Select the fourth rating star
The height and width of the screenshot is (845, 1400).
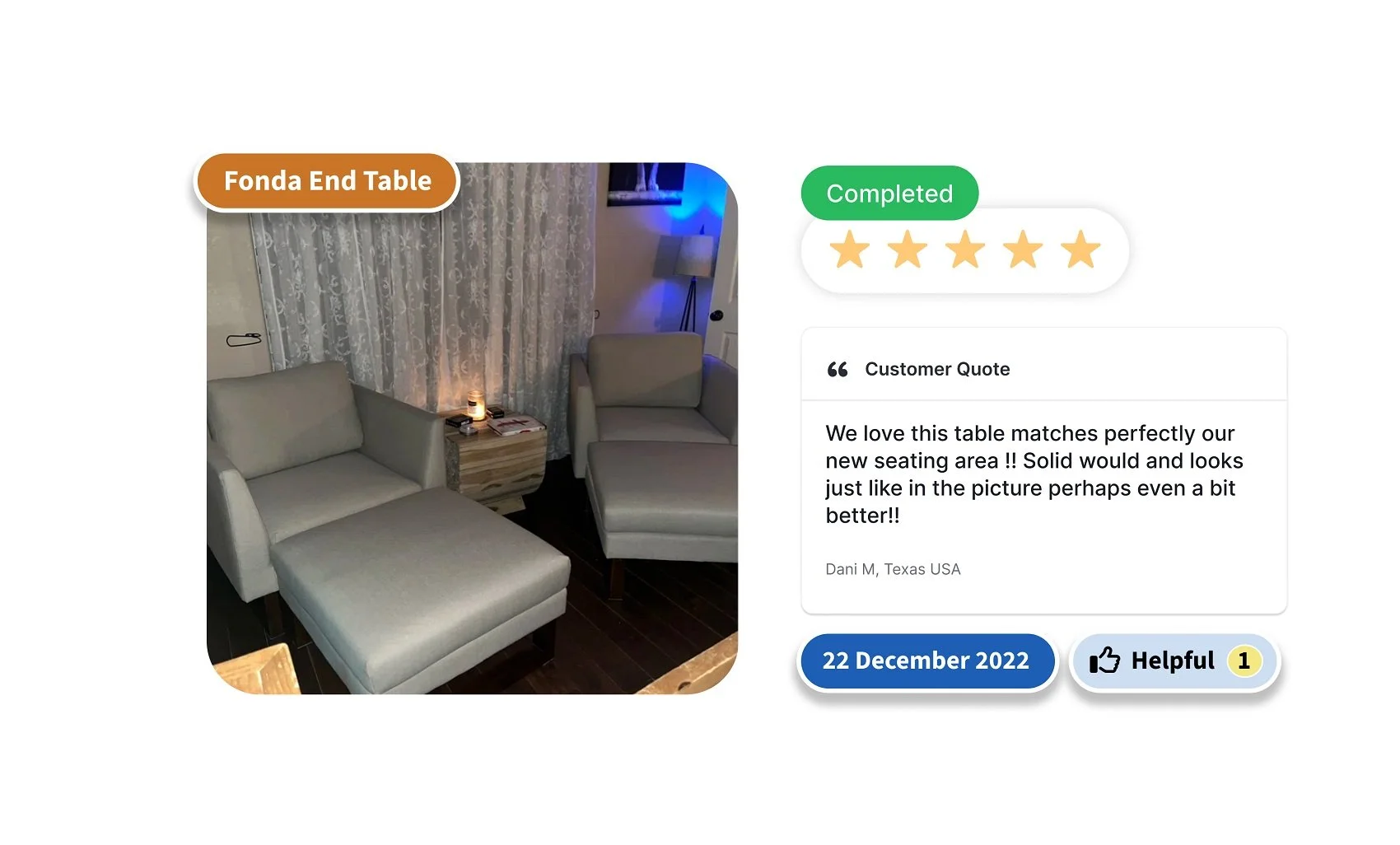1023,250
